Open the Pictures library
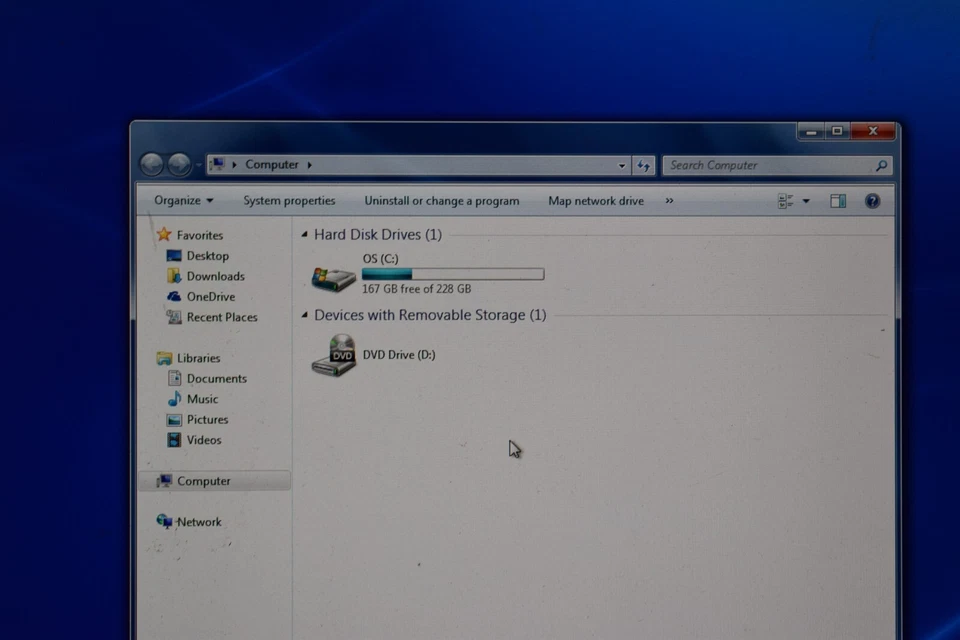The width and height of the screenshot is (960, 640). point(207,419)
